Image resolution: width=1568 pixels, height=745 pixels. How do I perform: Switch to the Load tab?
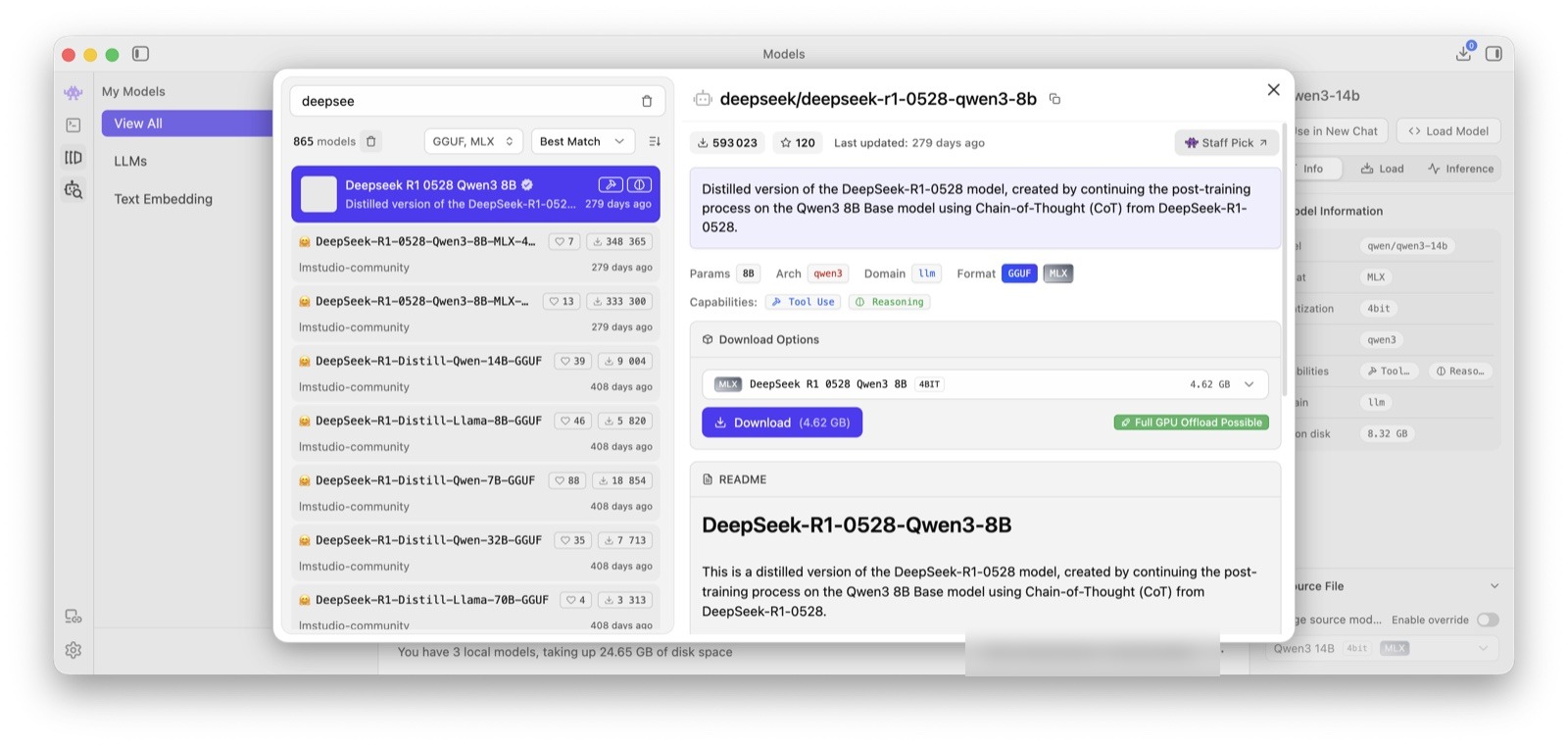(1382, 169)
